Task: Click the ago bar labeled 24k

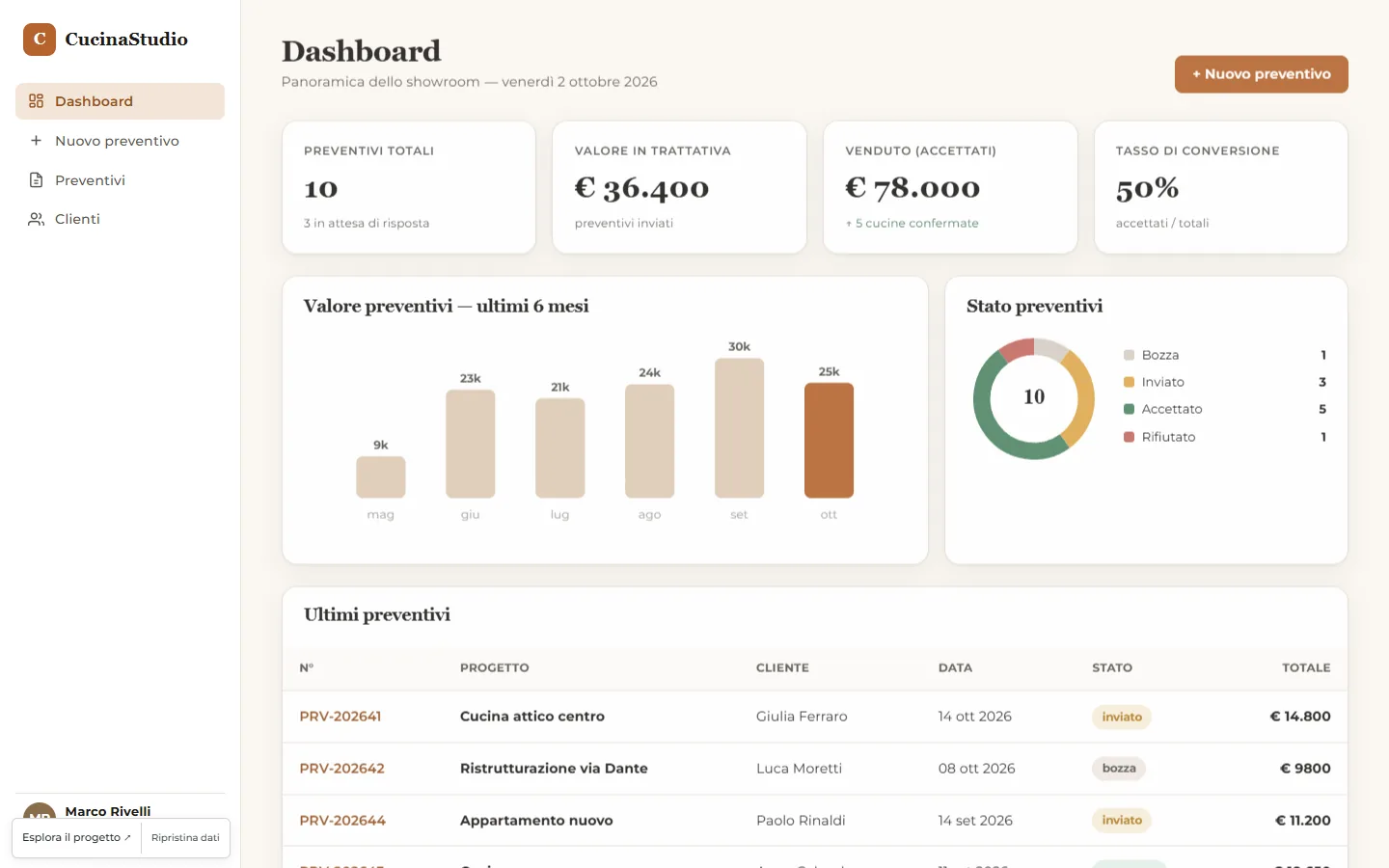Action: (649, 442)
